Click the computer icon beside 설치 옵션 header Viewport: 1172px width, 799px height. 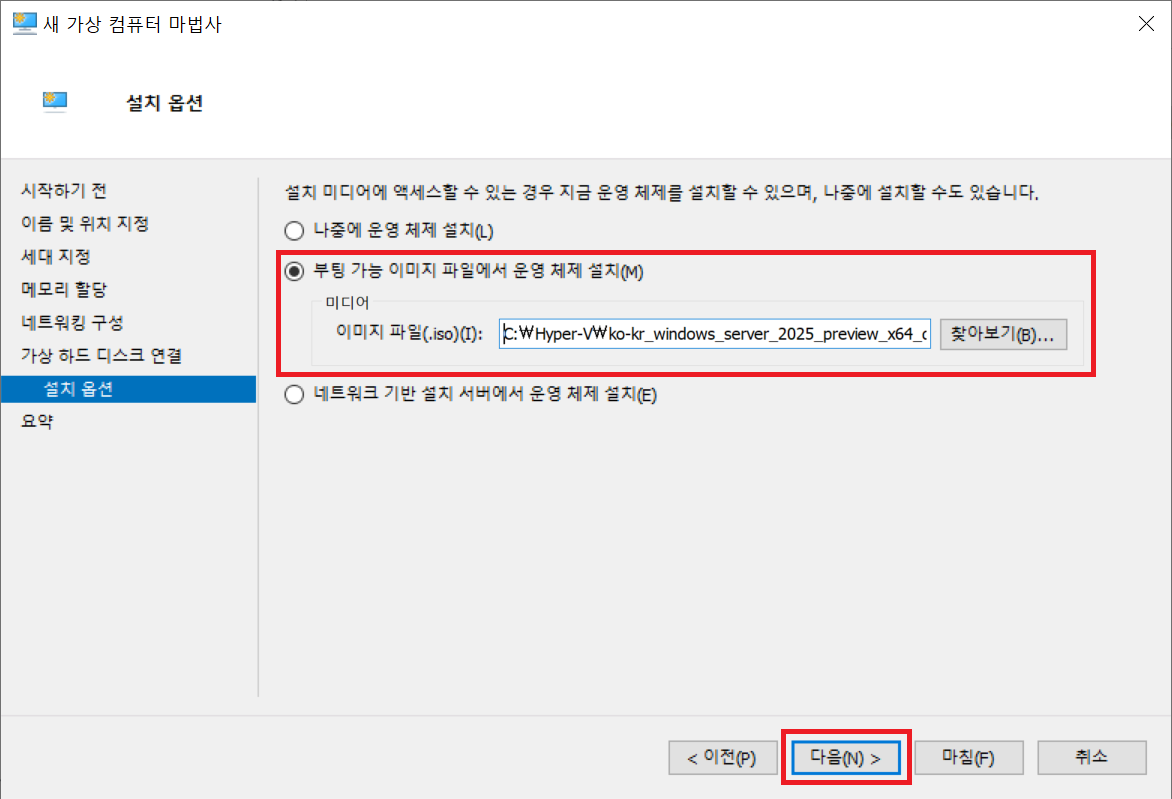click(55, 101)
